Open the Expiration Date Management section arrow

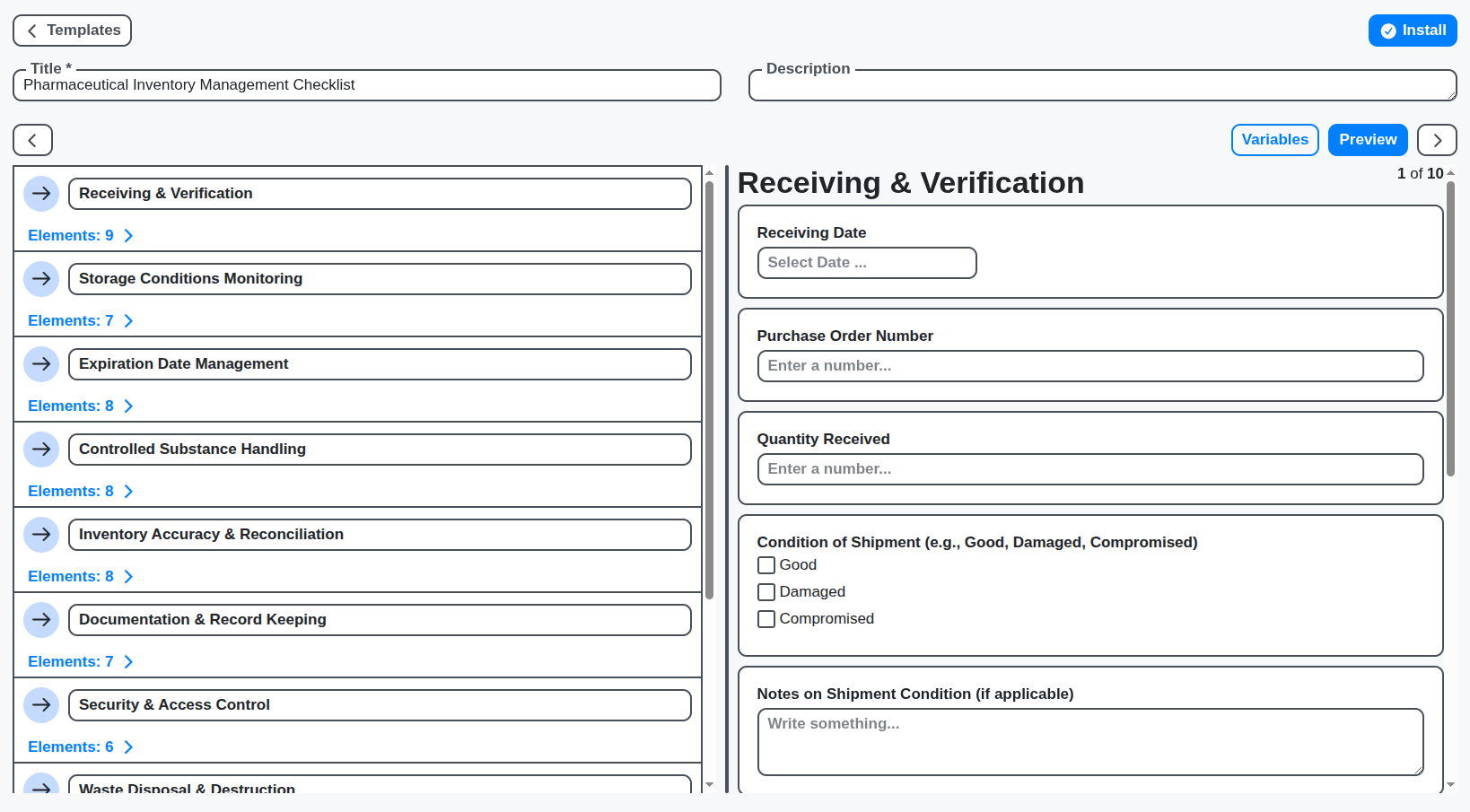point(41,363)
